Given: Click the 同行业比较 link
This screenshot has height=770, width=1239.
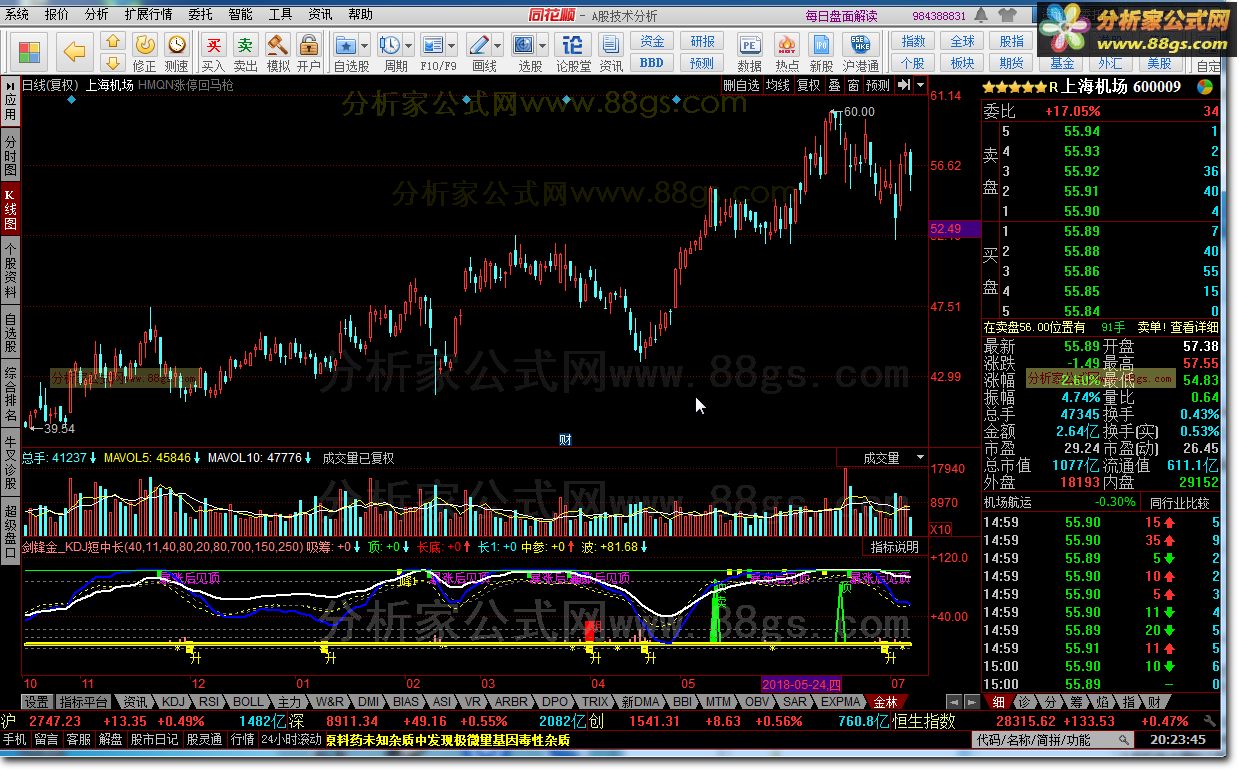Looking at the screenshot, I should point(1180,502).
